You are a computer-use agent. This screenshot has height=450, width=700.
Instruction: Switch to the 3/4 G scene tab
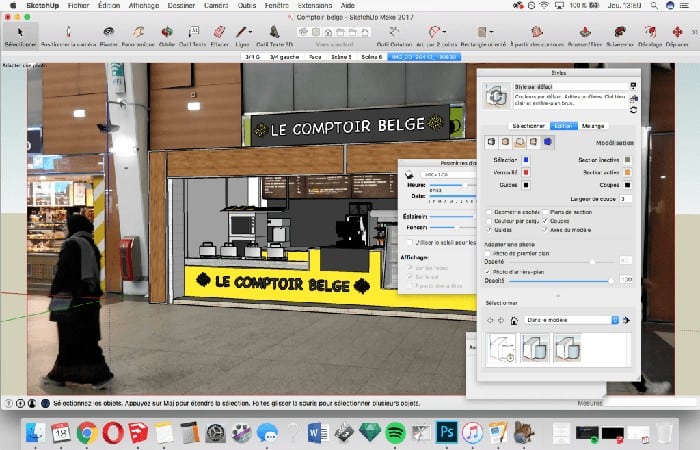tap(253, 57)
